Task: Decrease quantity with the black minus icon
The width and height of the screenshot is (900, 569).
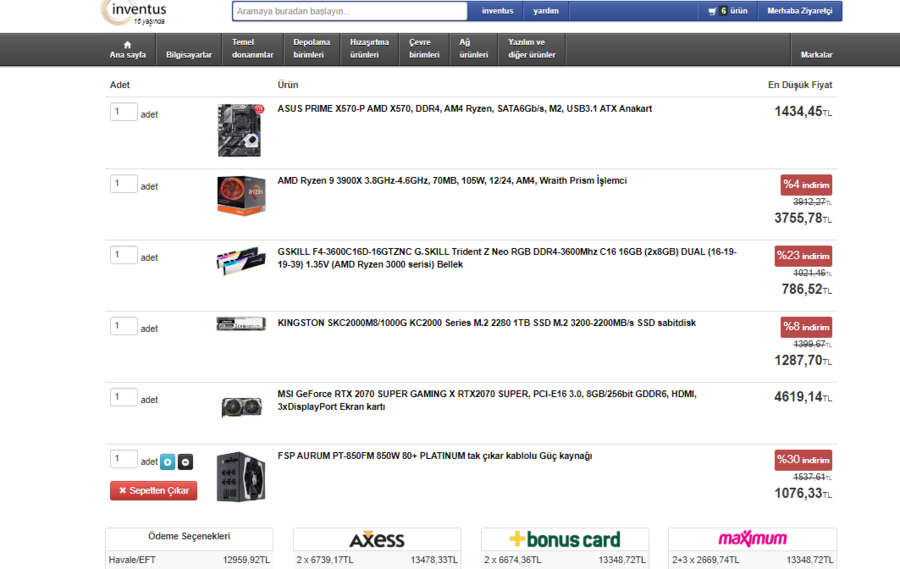Action: click(x=185, y=462)
